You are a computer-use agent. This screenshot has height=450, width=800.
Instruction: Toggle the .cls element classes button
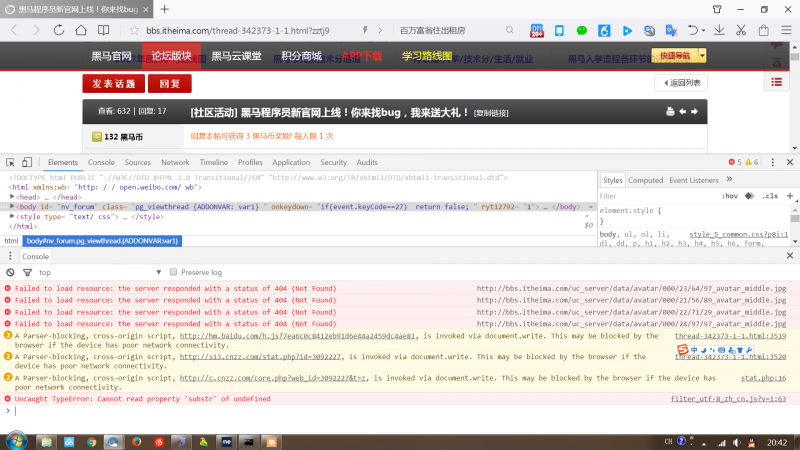770,196
